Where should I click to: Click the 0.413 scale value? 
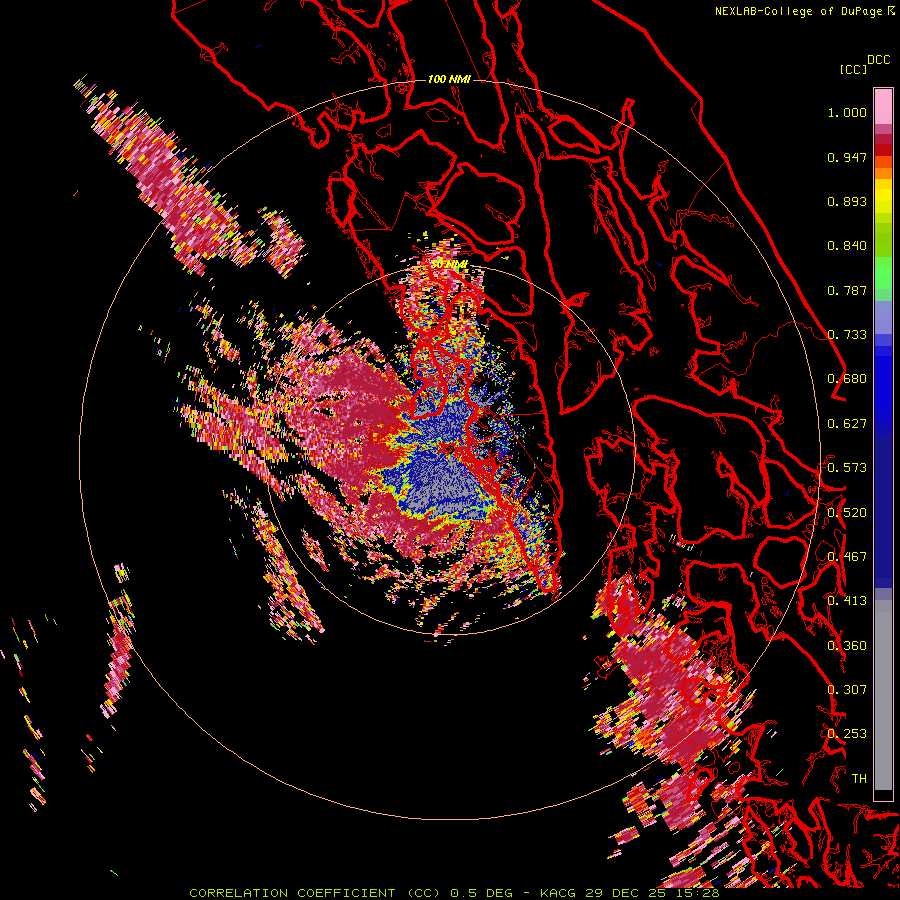point(847,601)
